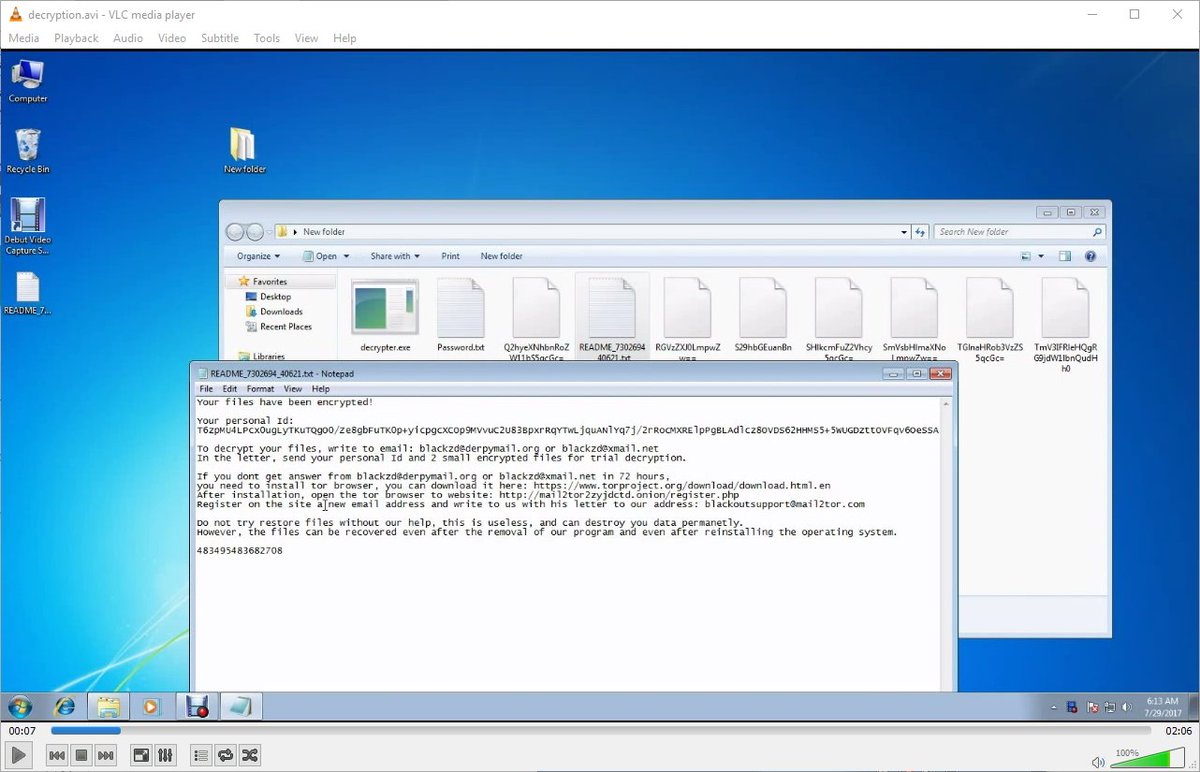Select the TGlnaHRob3VzZS5qcGc= file
Image resolution: width=1200 pixels, height=772 pixels.
tap(990, 320)
